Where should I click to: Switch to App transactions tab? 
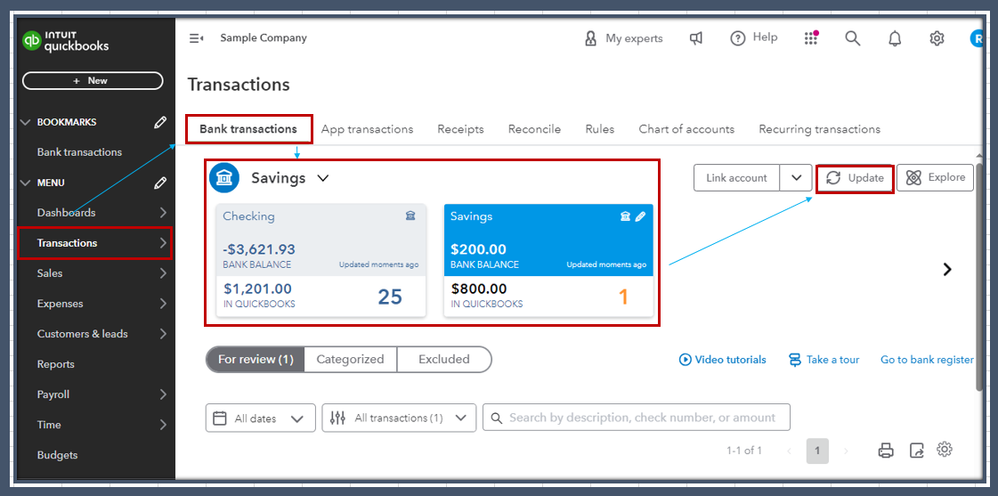(x=367, y=129)
